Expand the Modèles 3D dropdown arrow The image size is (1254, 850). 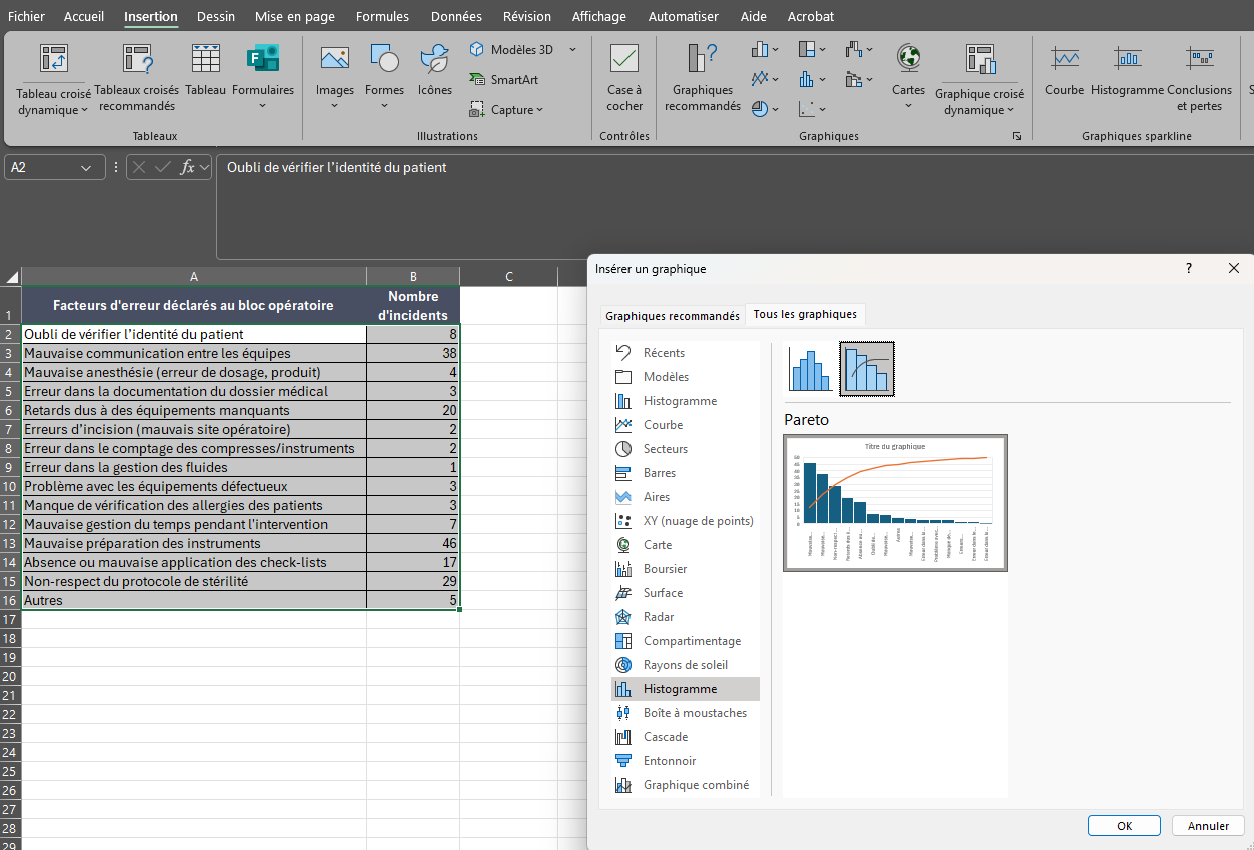[x=573, y=50]
